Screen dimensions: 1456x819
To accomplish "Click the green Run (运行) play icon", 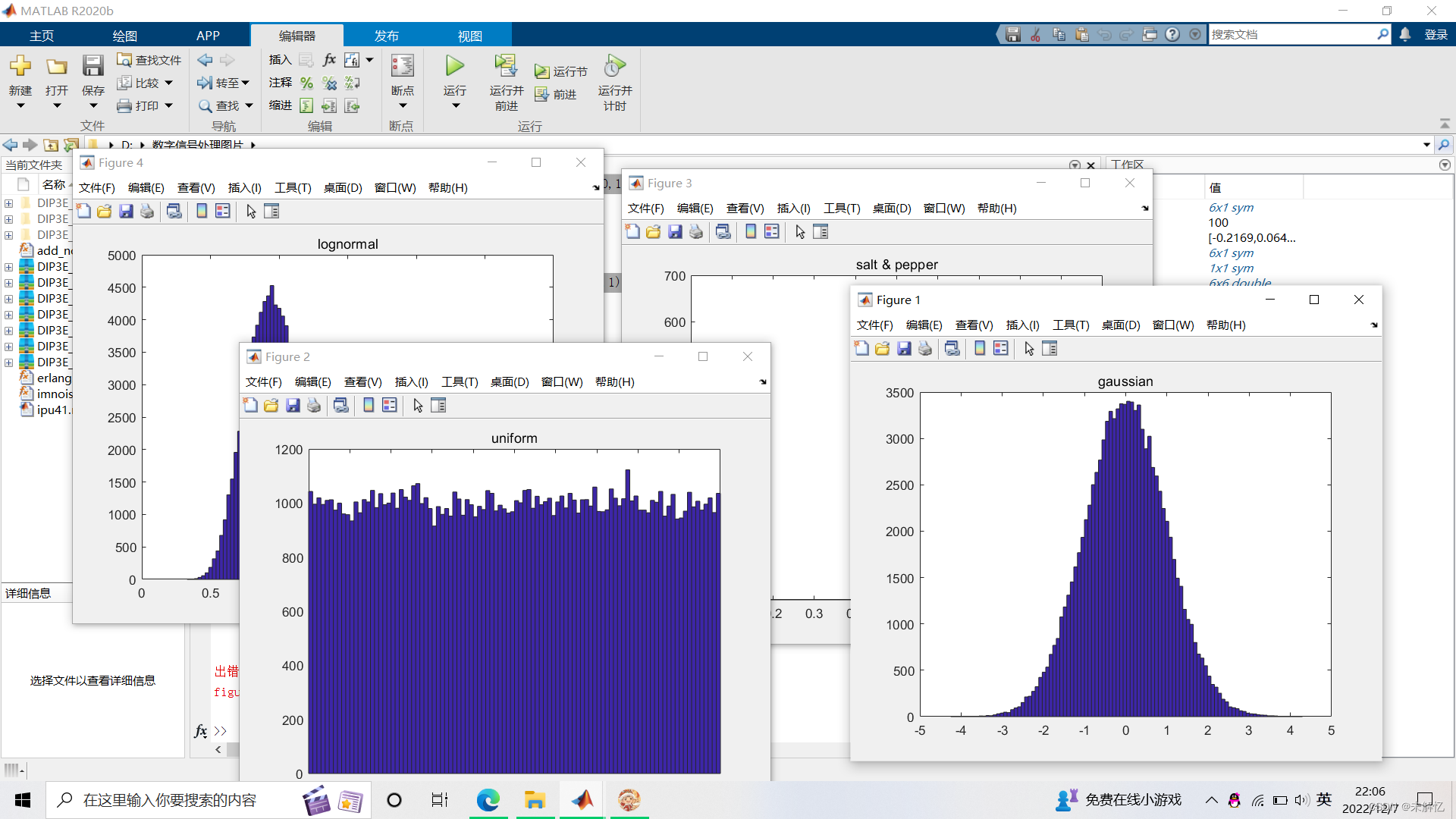I will 454,67.
